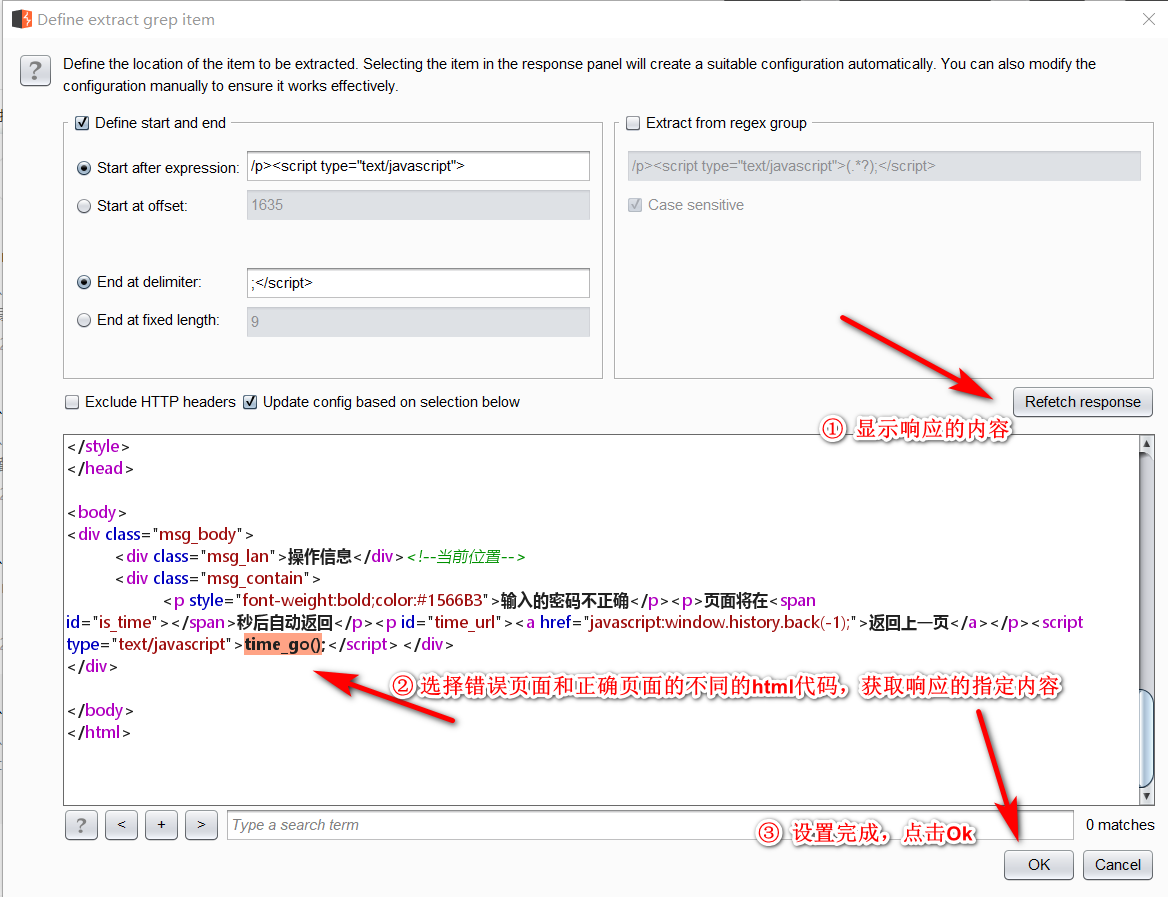Viewport: 1168px width, 897px height.
Task: Click highlighted time_go(); text in response
Action: coord(285,644)
